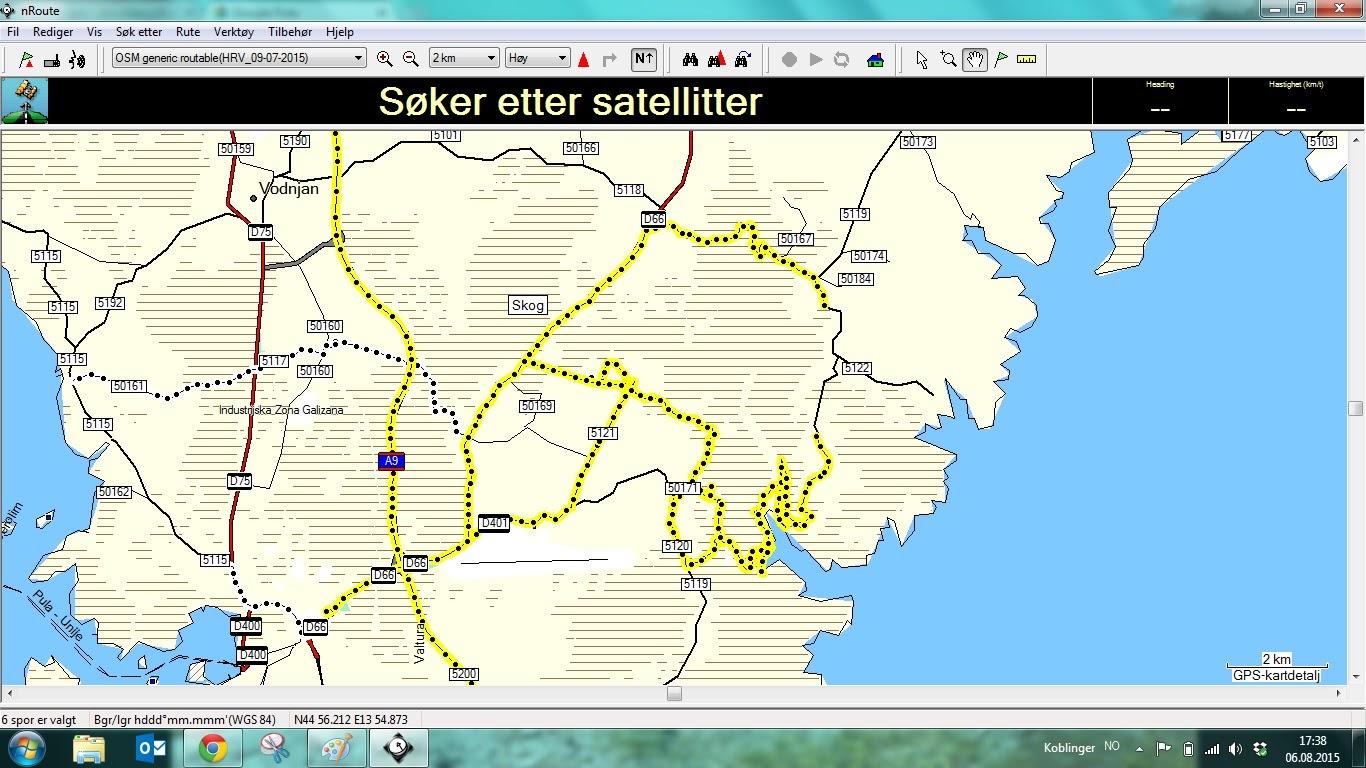
Task: Click the footprints track icon
Action: 78,59
